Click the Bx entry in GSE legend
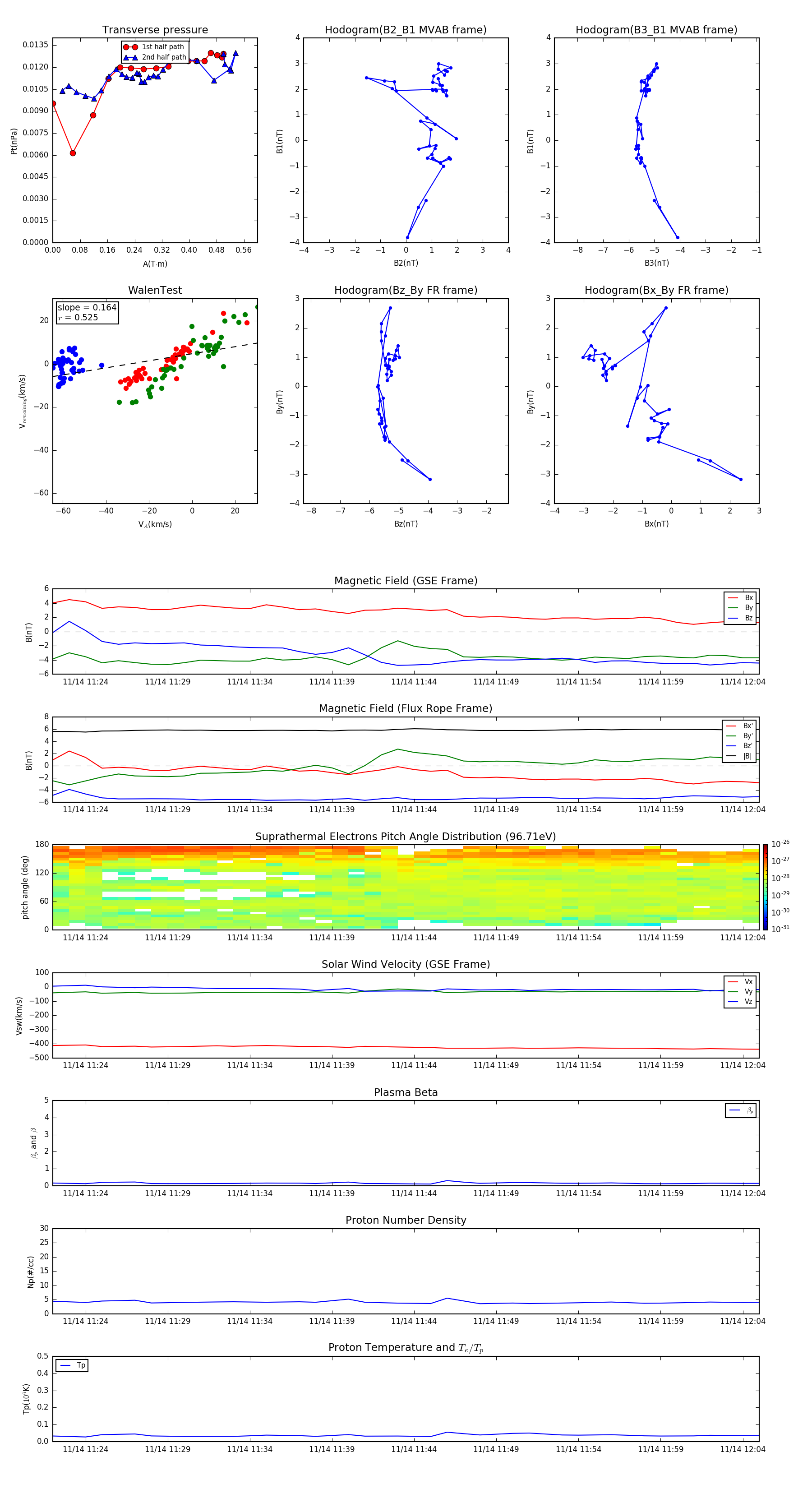Viewport: 812px width, 1489px height. pyautogui.click(x=740, y=598)
